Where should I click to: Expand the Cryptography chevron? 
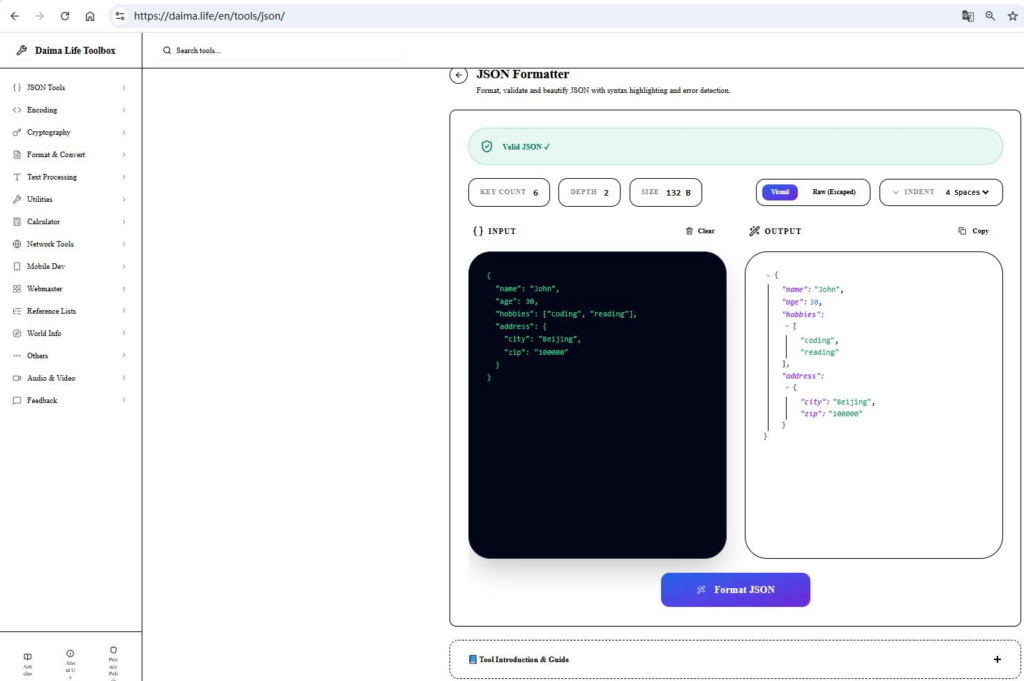point(123,133)
